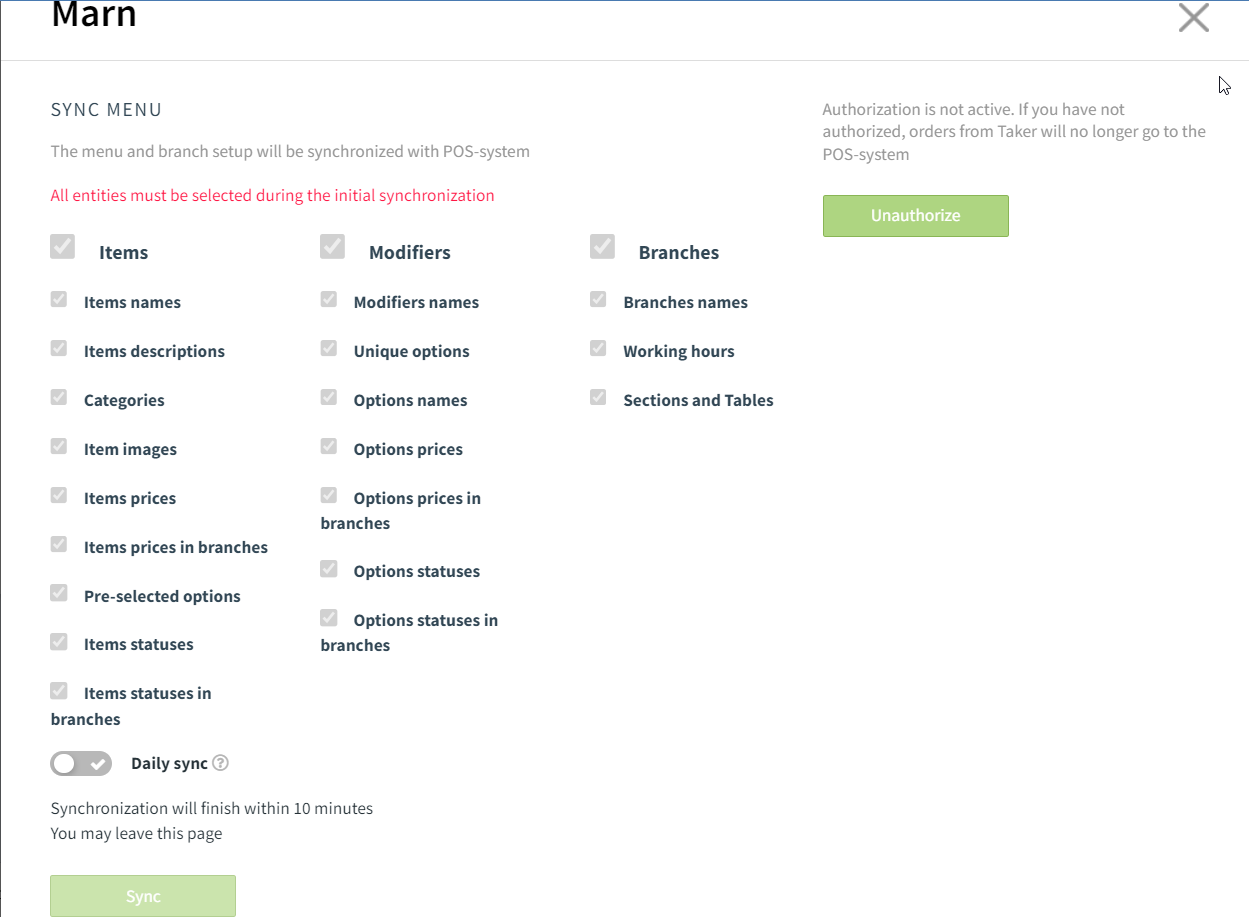The image size is (1249, 917).
Task: Check the Items names checkbox
Action: [x=59, y=299]
